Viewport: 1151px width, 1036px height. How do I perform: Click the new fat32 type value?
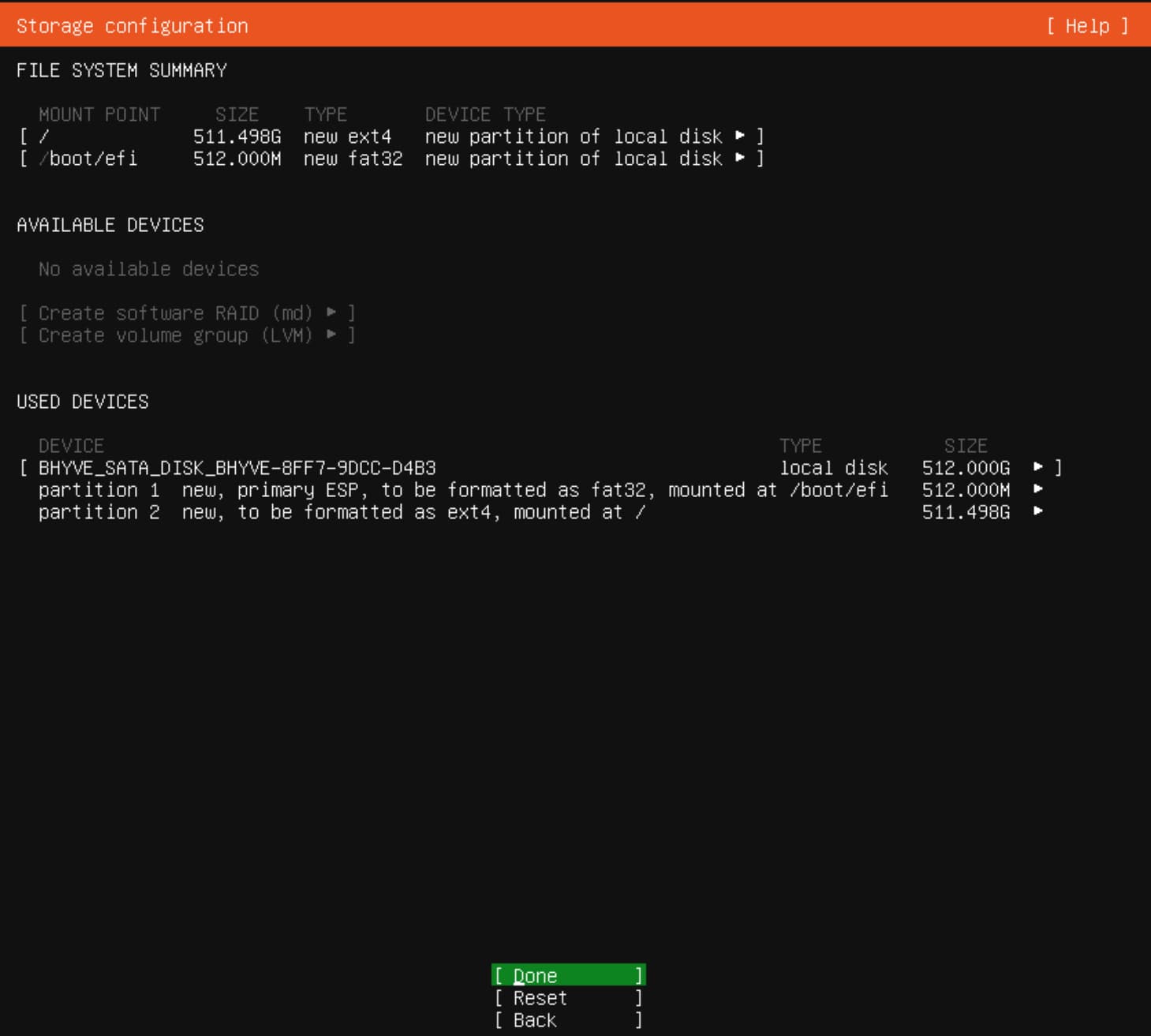(353, 159)
